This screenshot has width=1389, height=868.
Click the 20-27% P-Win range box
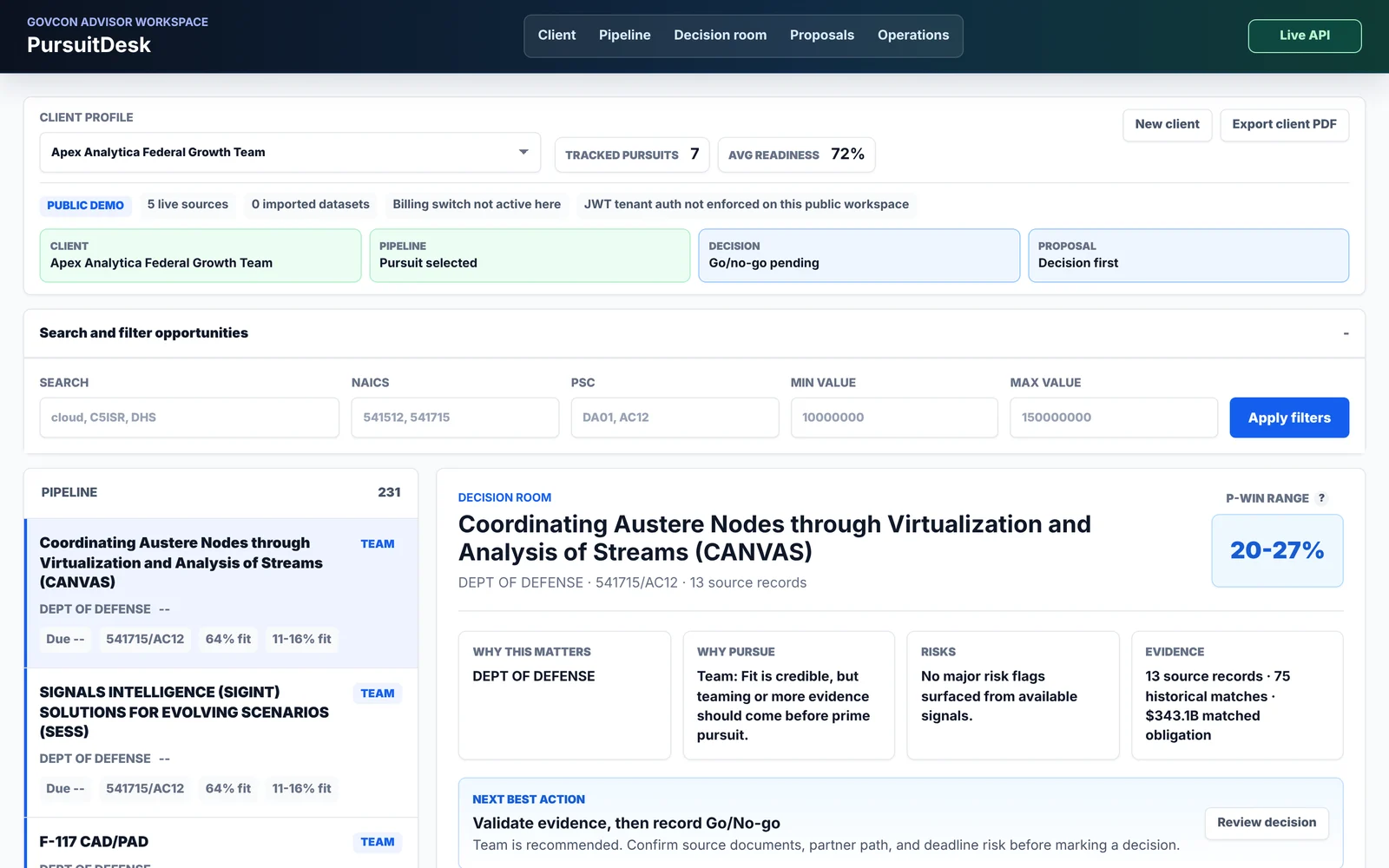1277,550
